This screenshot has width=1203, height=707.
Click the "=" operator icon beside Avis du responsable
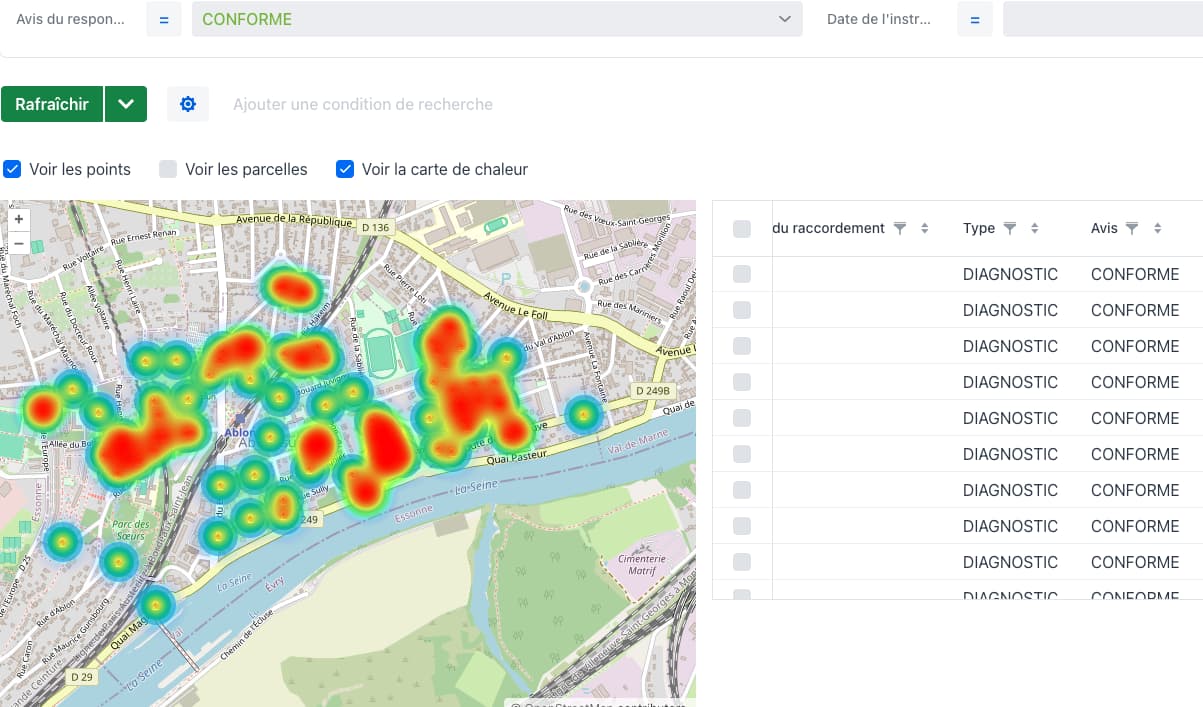pos(163,18)
